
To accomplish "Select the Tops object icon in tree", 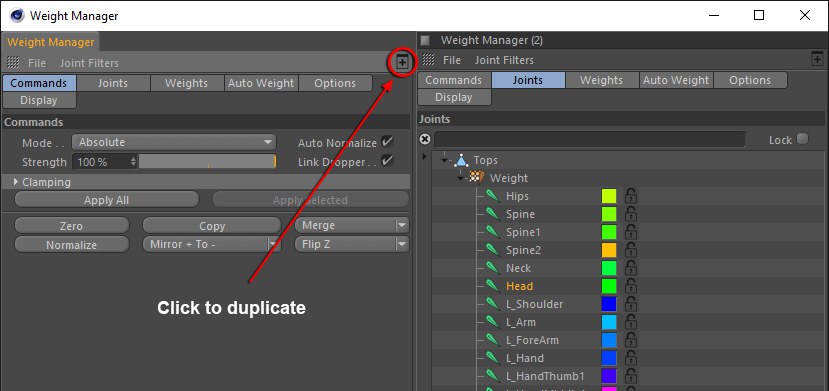I will point(462,160).
